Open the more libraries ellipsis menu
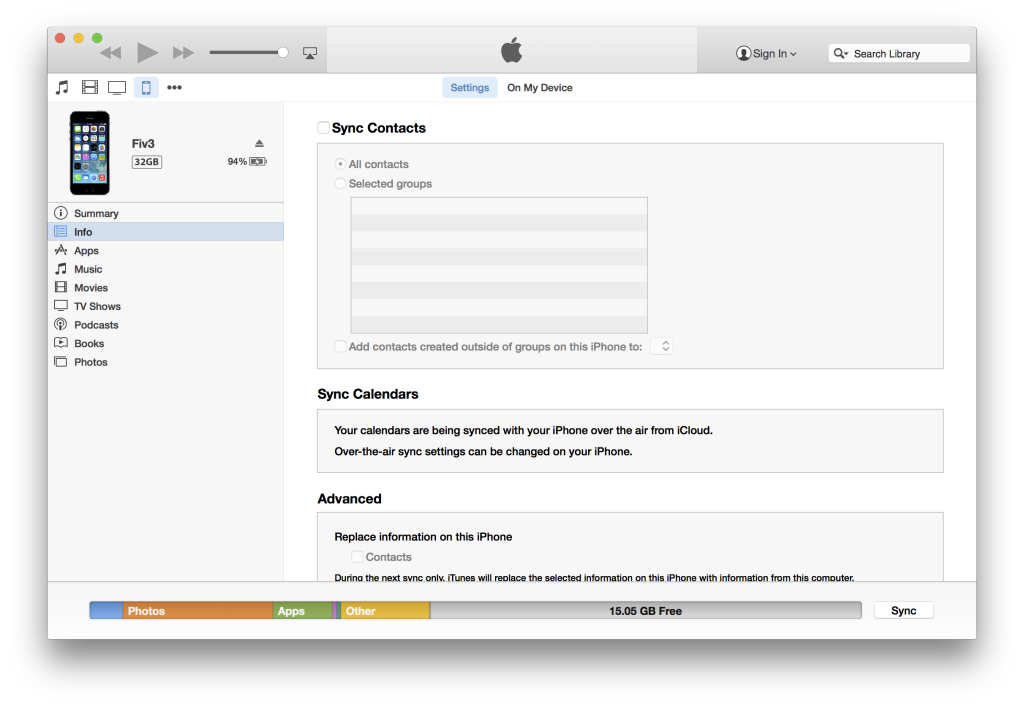The image size is (1024, 707). 174,87
